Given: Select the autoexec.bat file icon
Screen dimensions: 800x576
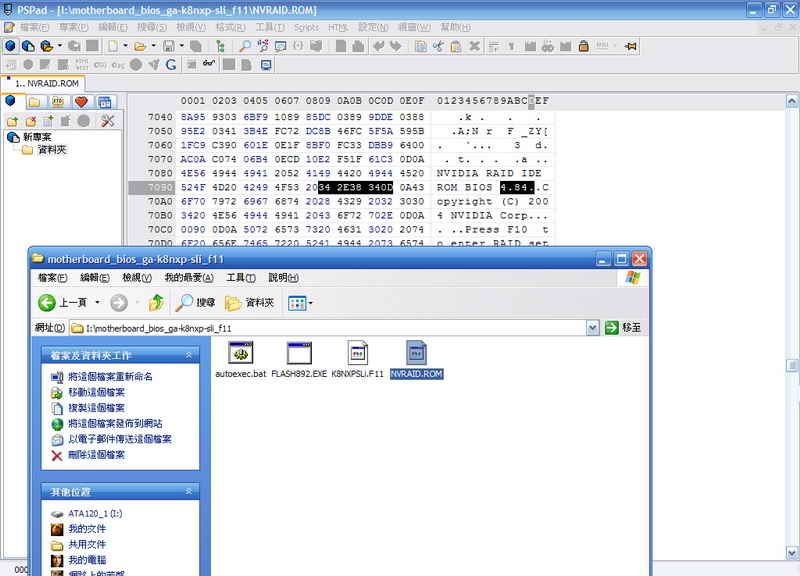Looking at the screenshot, I should click(240, 353).
